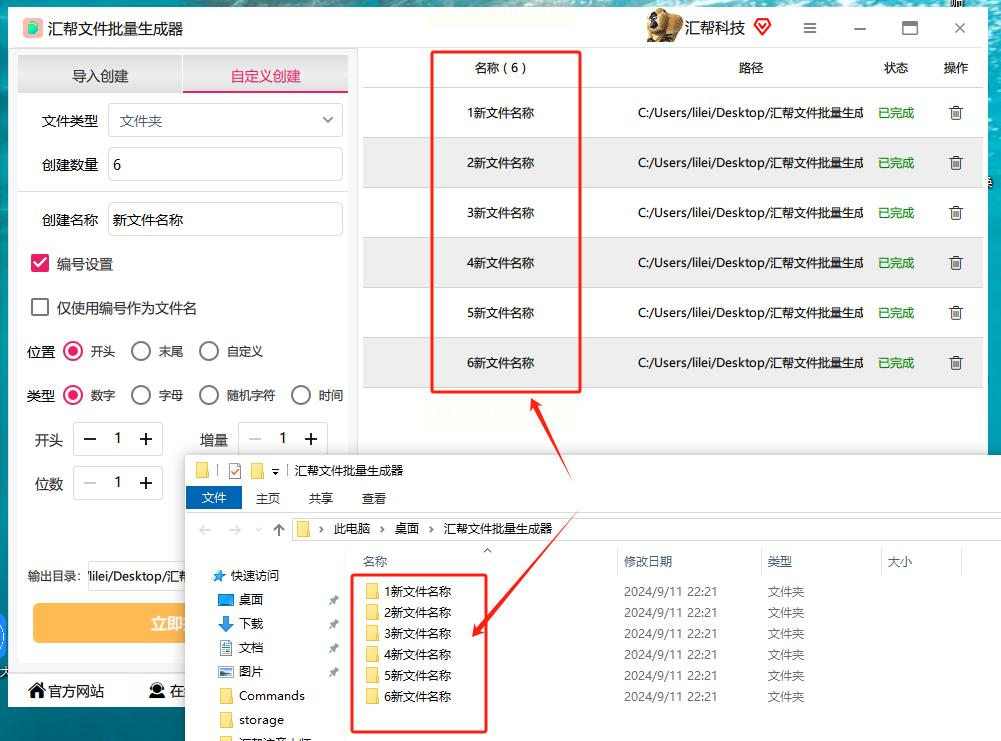The image size is (1001, 741).
Task: Enable 仅使用编号作为文件名 checkbox
Action: pos(40,308)
